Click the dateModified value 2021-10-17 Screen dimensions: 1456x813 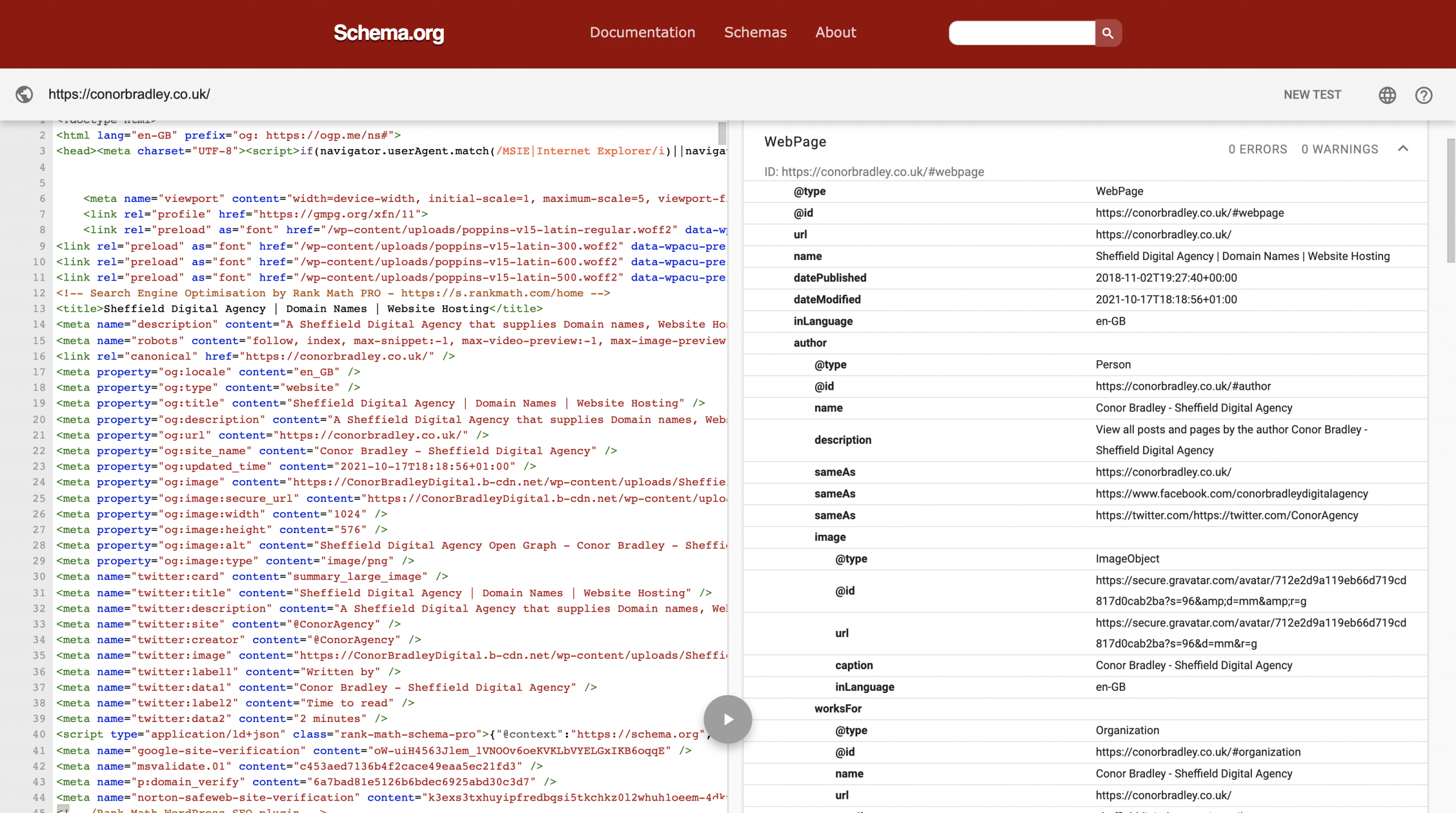pos(1166,299)
